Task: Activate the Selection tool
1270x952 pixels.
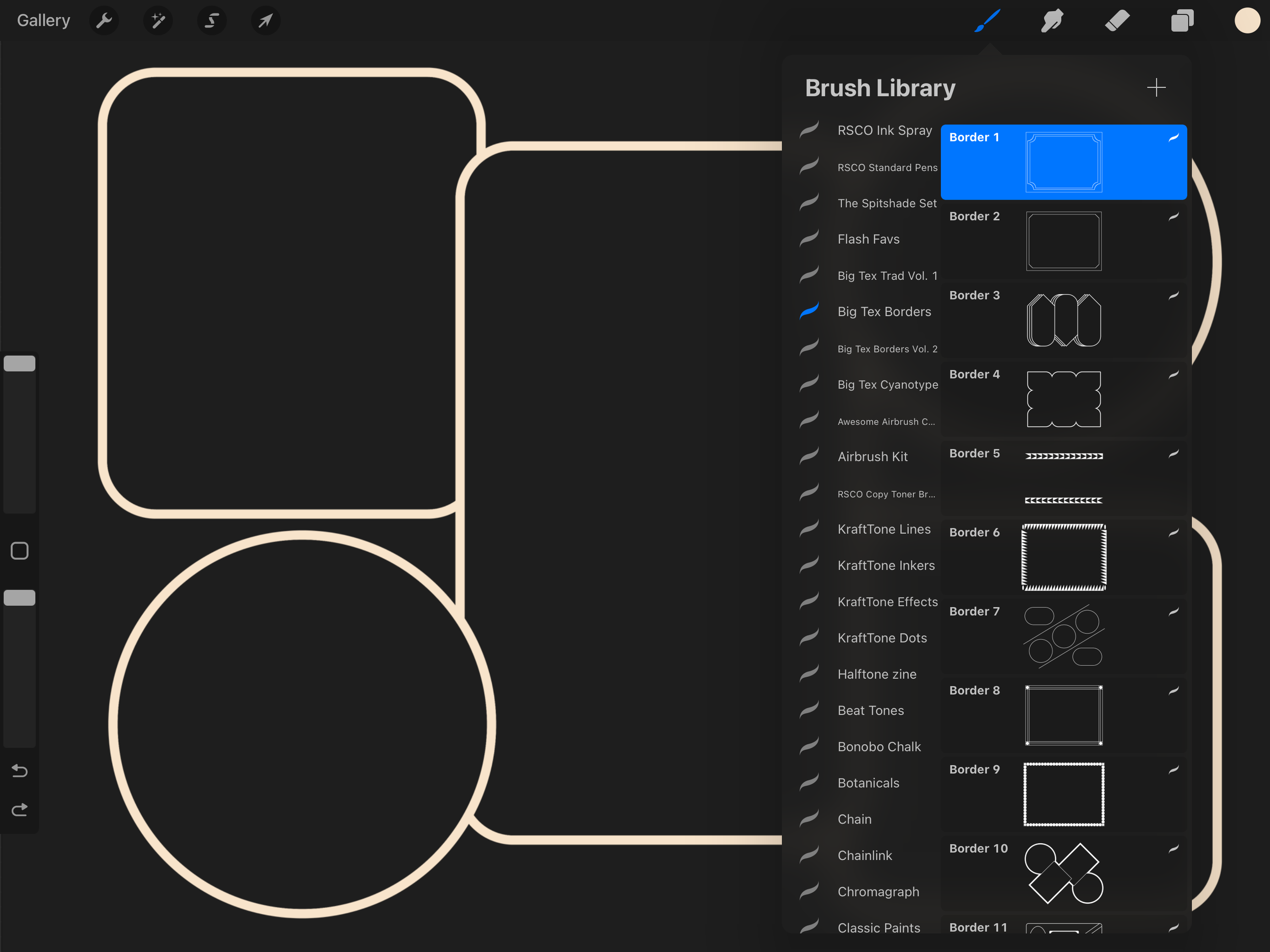Action: click(211, 21)
